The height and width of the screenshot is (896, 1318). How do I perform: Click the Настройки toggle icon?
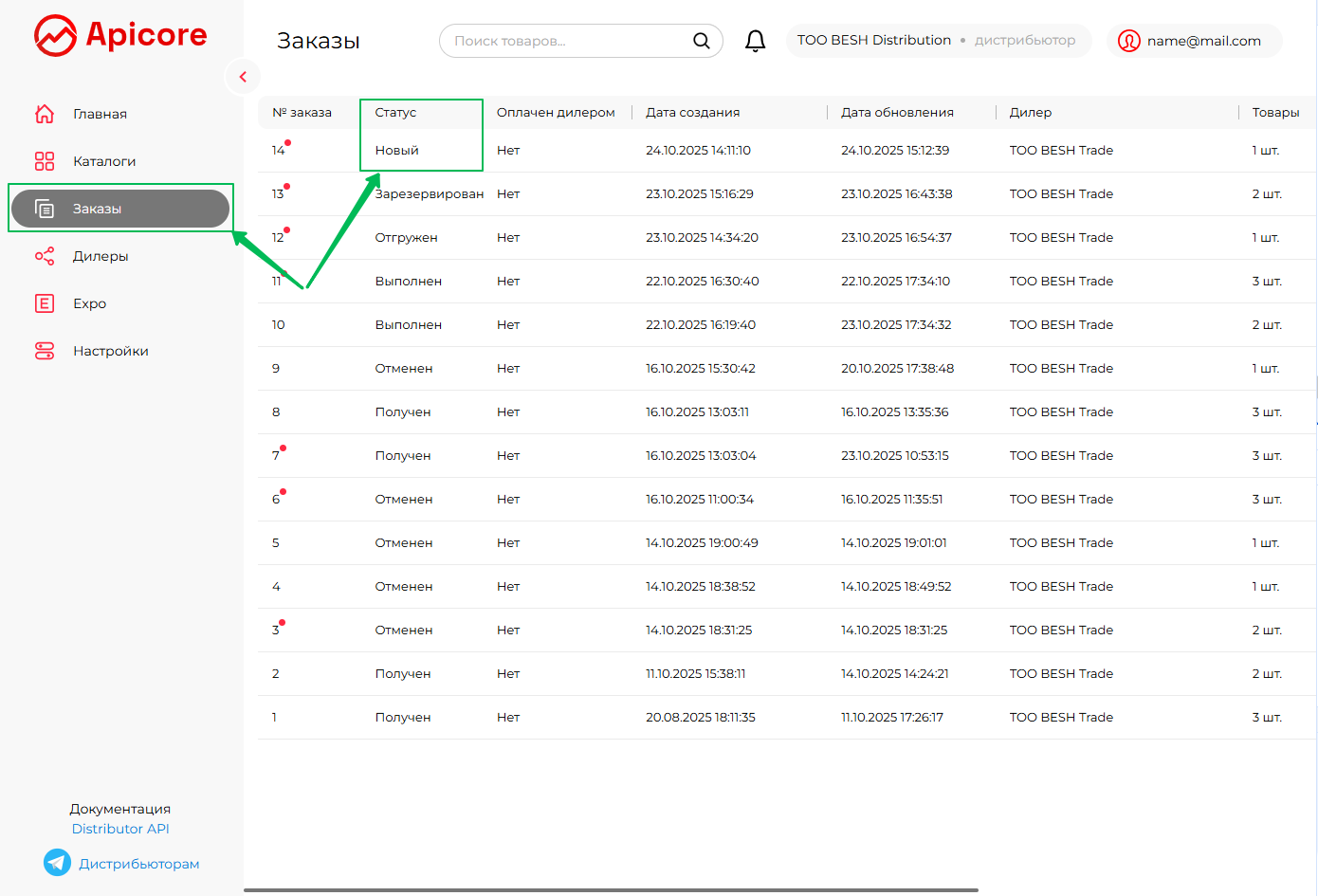click(x=45, y=351)
